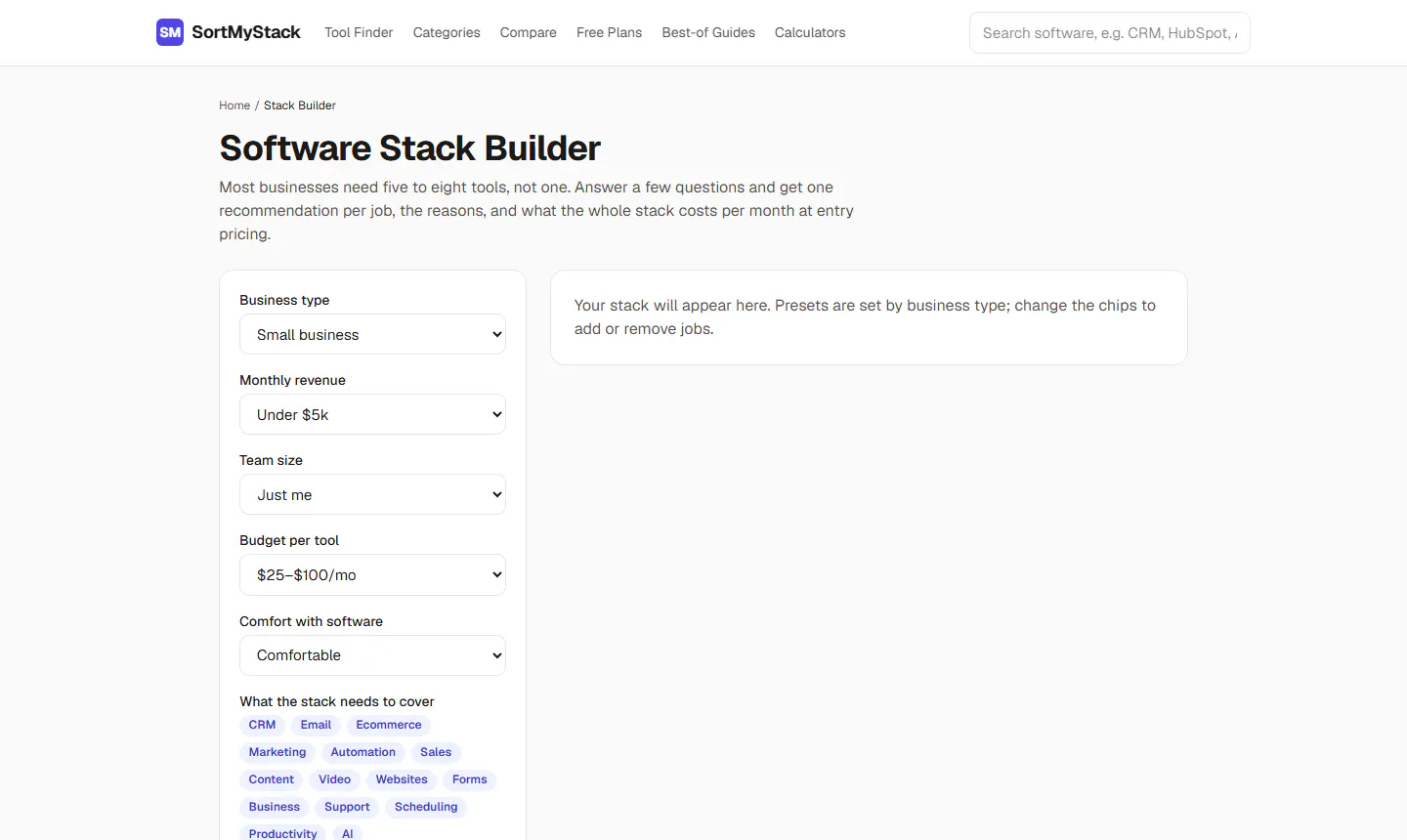Toggle the Ecommerce chip
The height and width of the screenshot is (840, 1407).
389,725
